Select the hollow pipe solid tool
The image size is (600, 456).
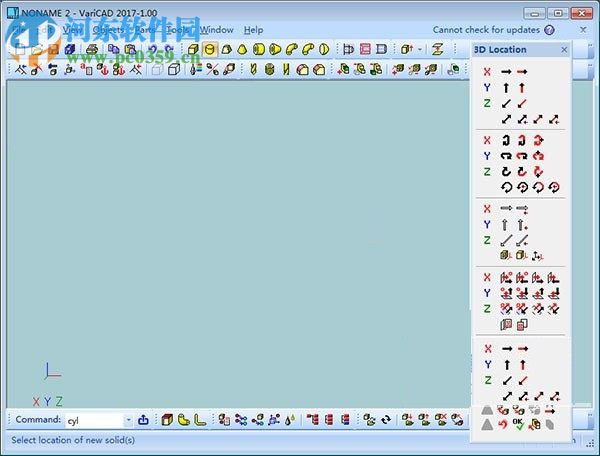pyautogui.click(x=259, y=49)
